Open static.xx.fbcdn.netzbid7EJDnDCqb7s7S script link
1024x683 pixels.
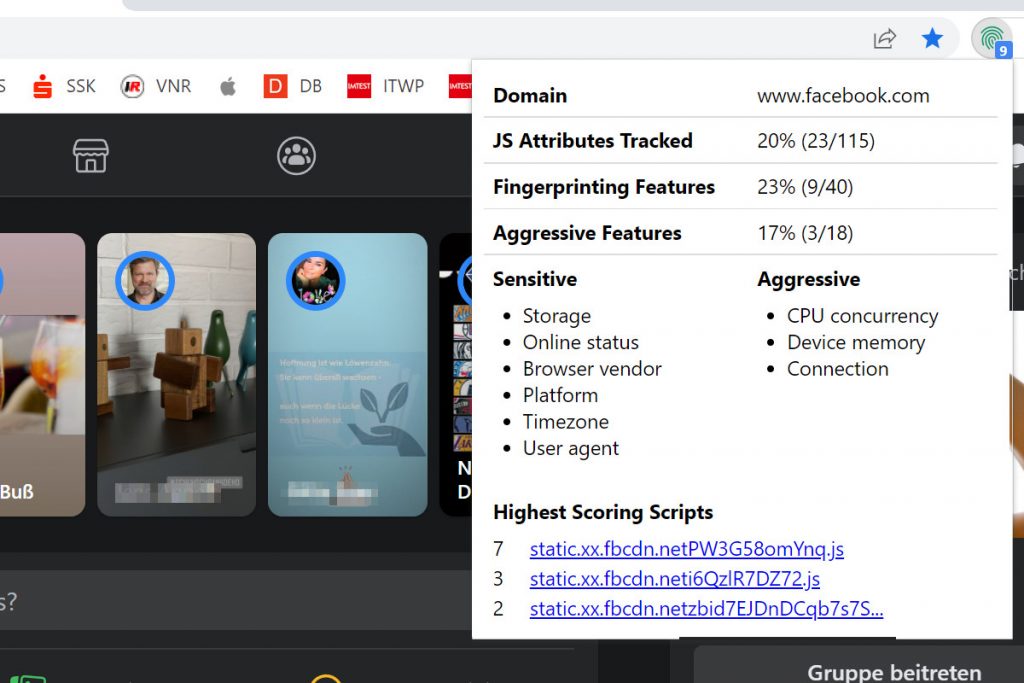[x=706, y=609]
